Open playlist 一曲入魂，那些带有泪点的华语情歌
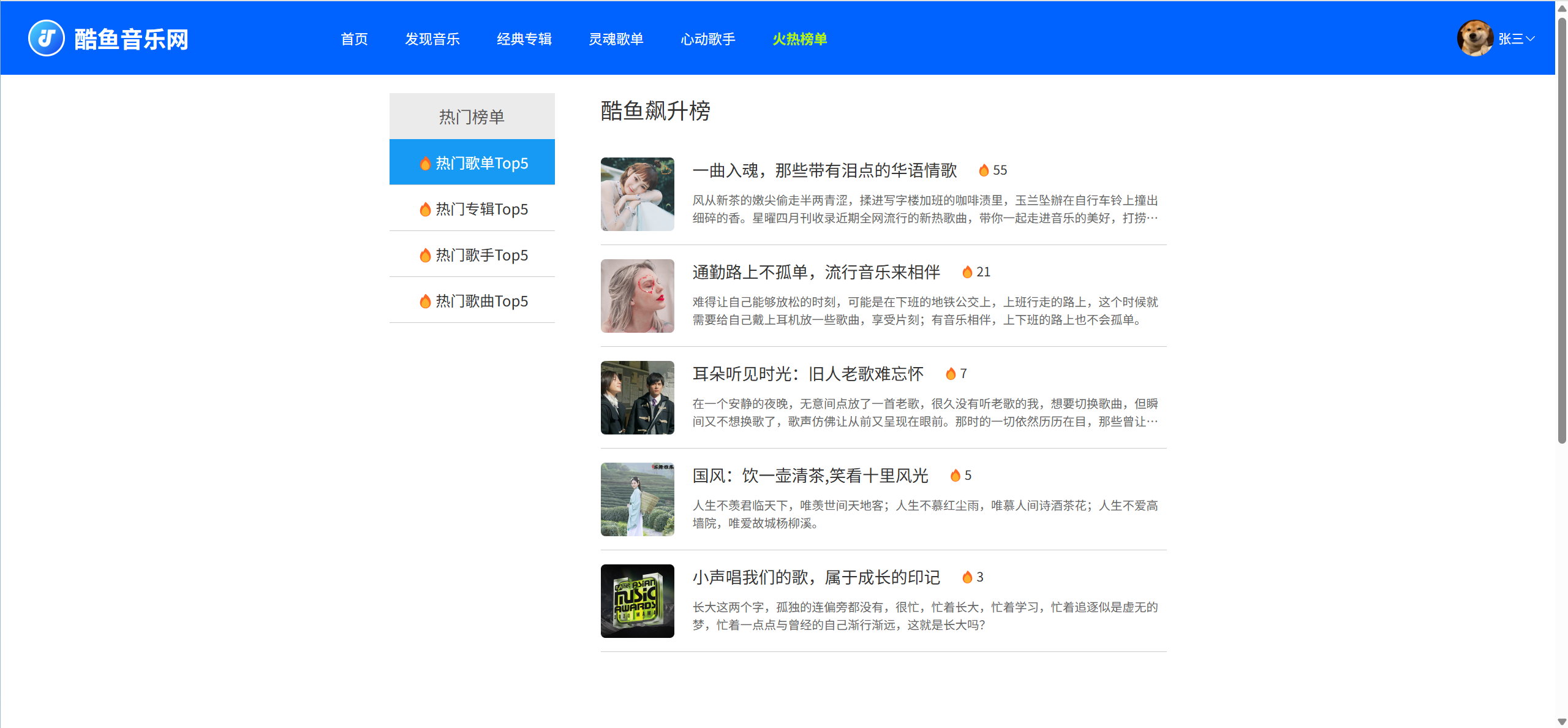 point(824,170)
